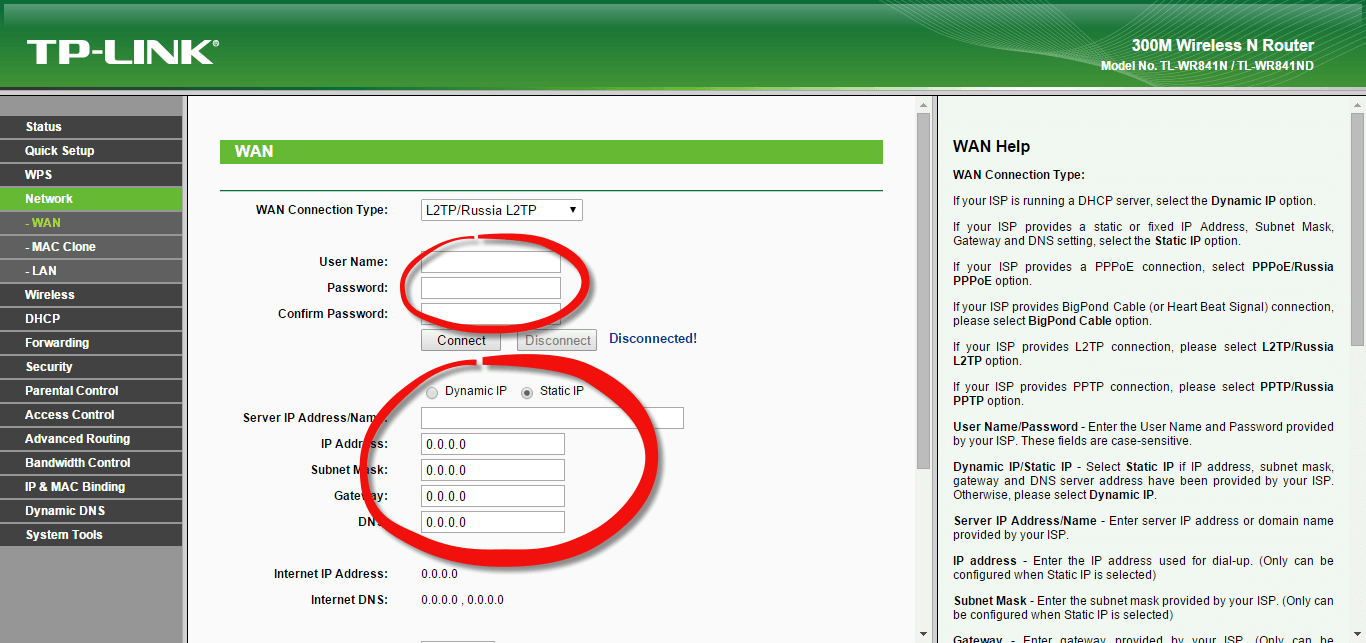The width and height of the screenshot is (1366, 643).
Task: Go to the WPS page
Action: click(x=91, y=175)
